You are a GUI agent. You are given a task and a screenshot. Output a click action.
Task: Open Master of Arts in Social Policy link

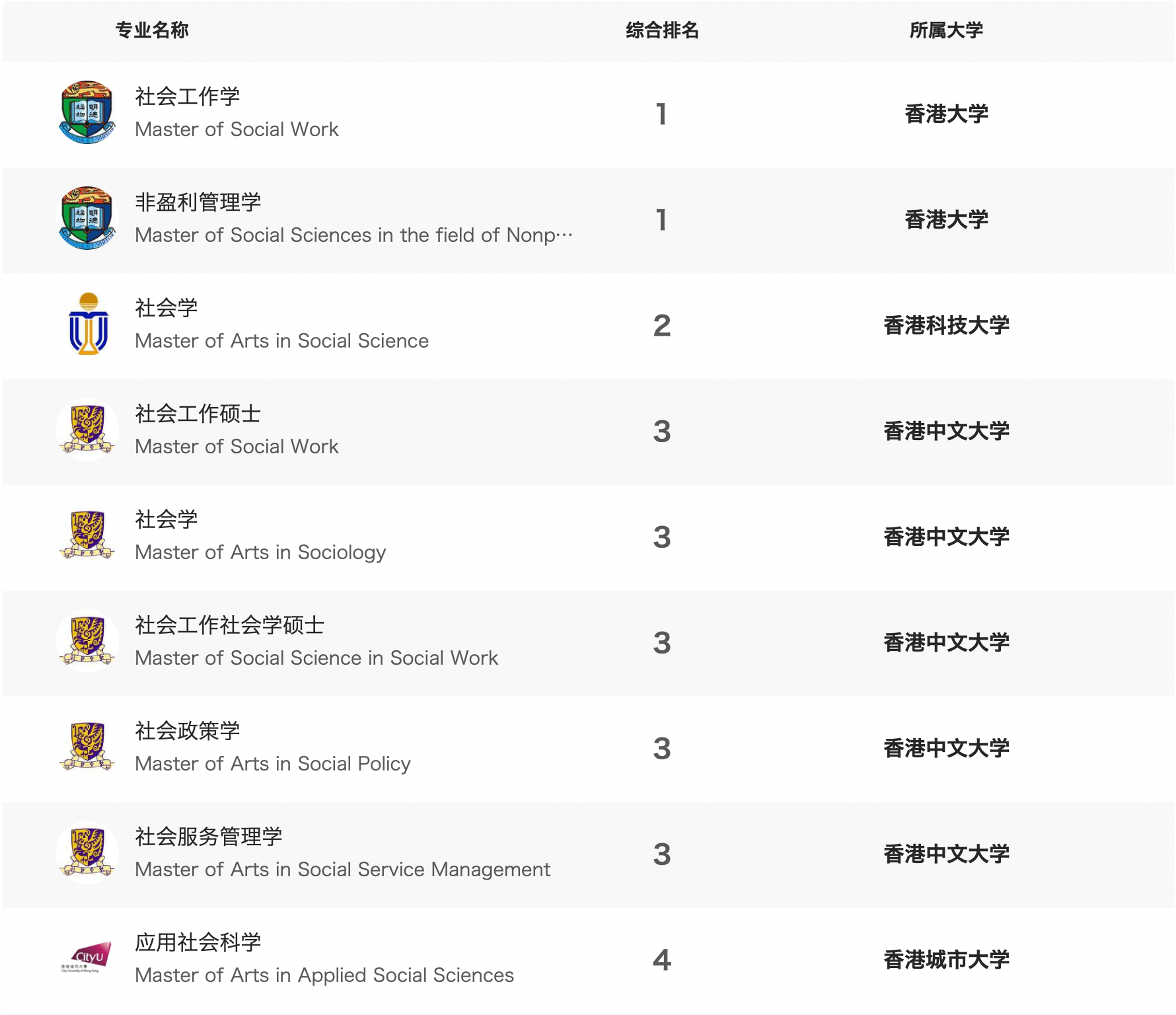[x=273, y=764]
